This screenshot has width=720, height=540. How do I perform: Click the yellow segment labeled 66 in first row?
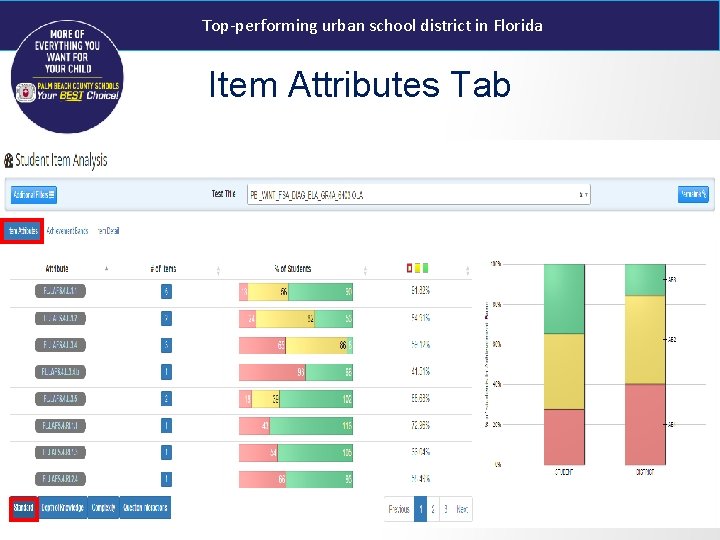pos(268,292)
